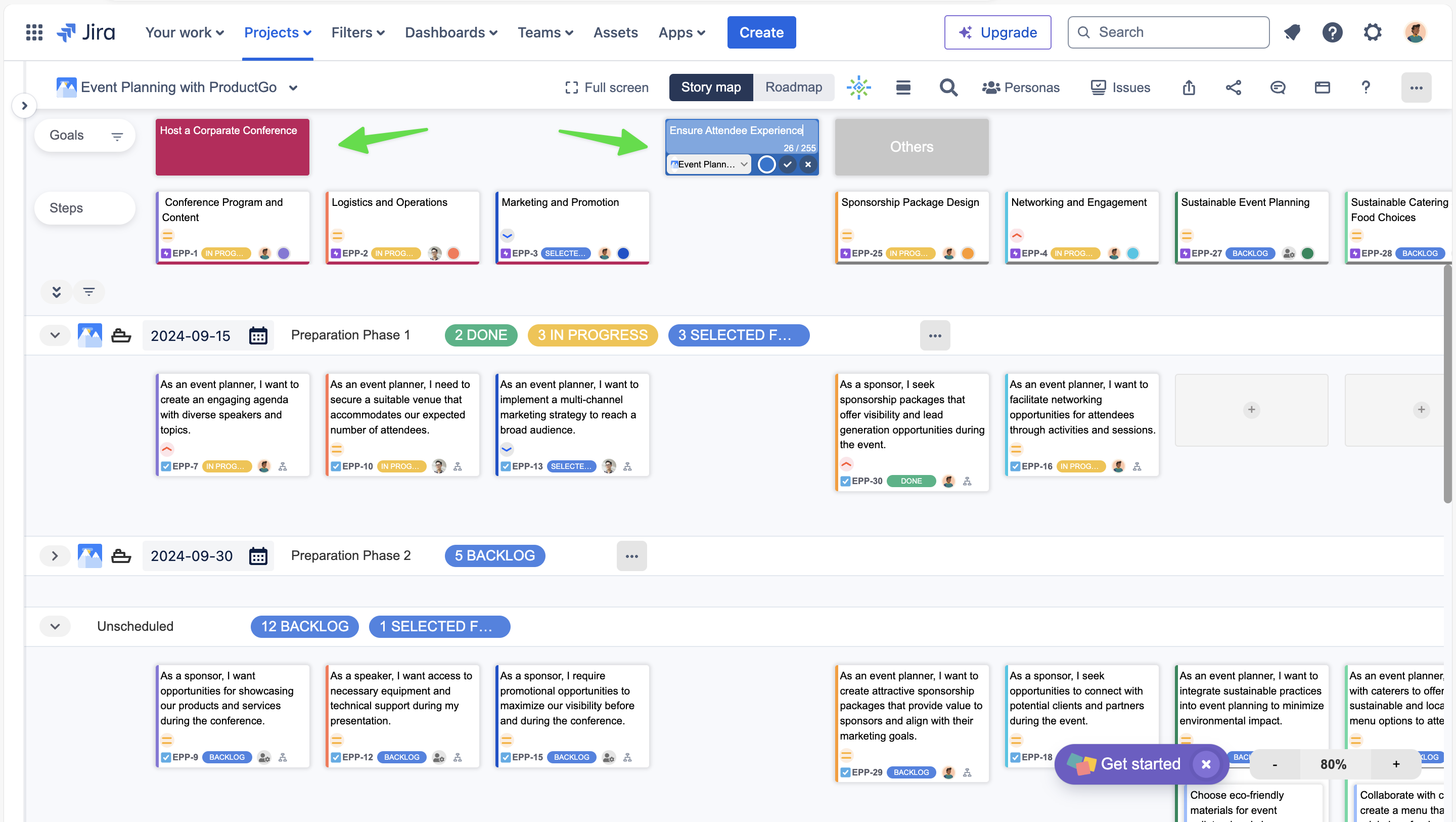
Task: Click the Jira app switcher grid icon
Action: coord(34,32)
